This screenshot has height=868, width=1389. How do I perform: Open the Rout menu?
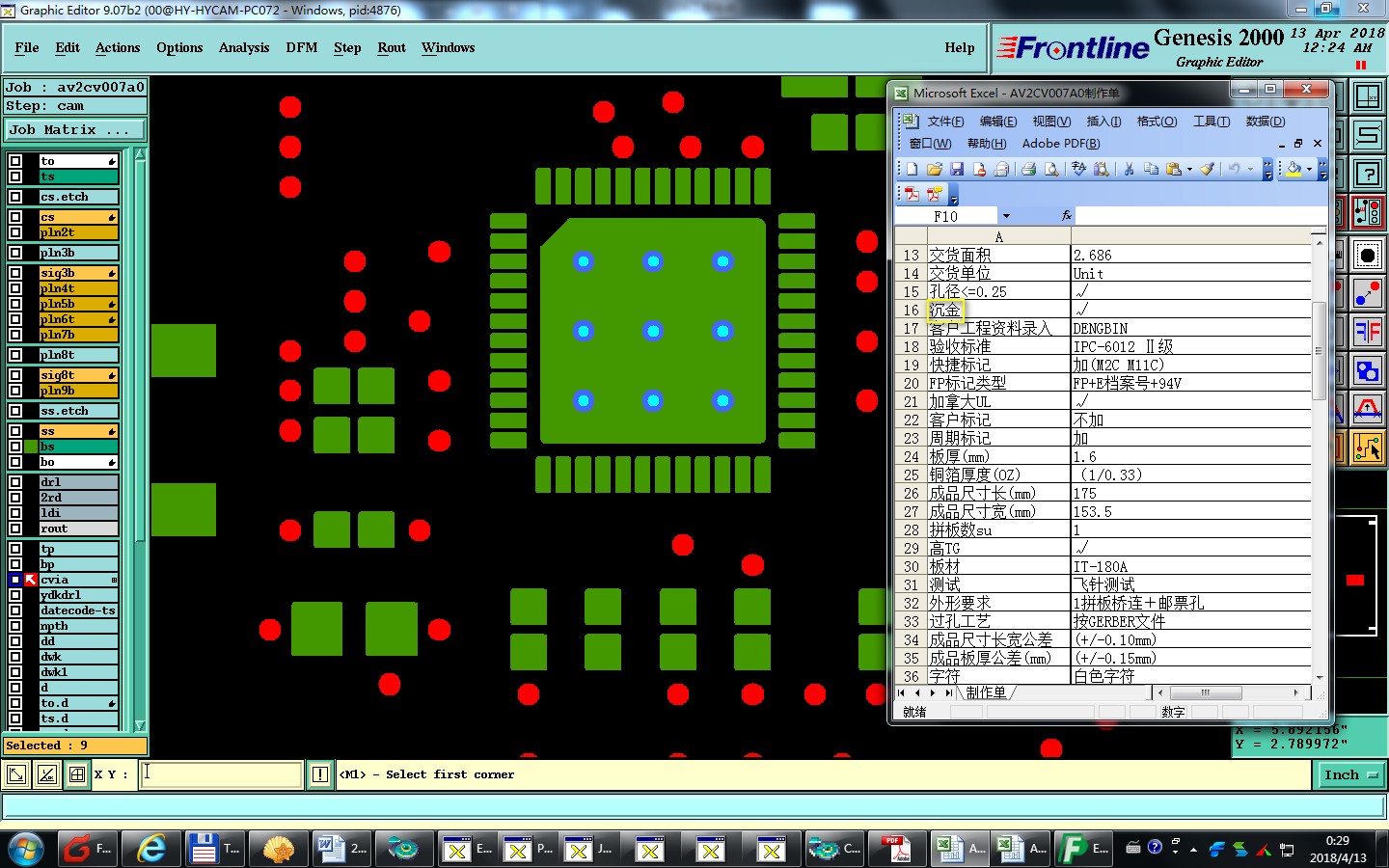tap(392, 47)
